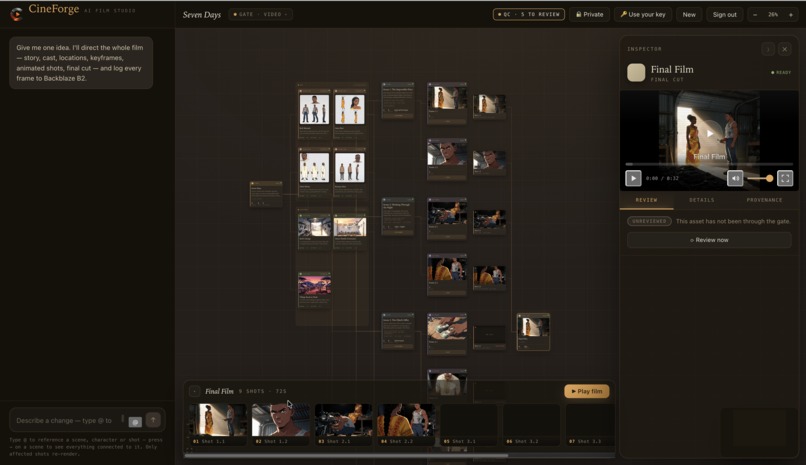
Task: Click the Final Film asset swatch icon
Action: click(636, 72)
